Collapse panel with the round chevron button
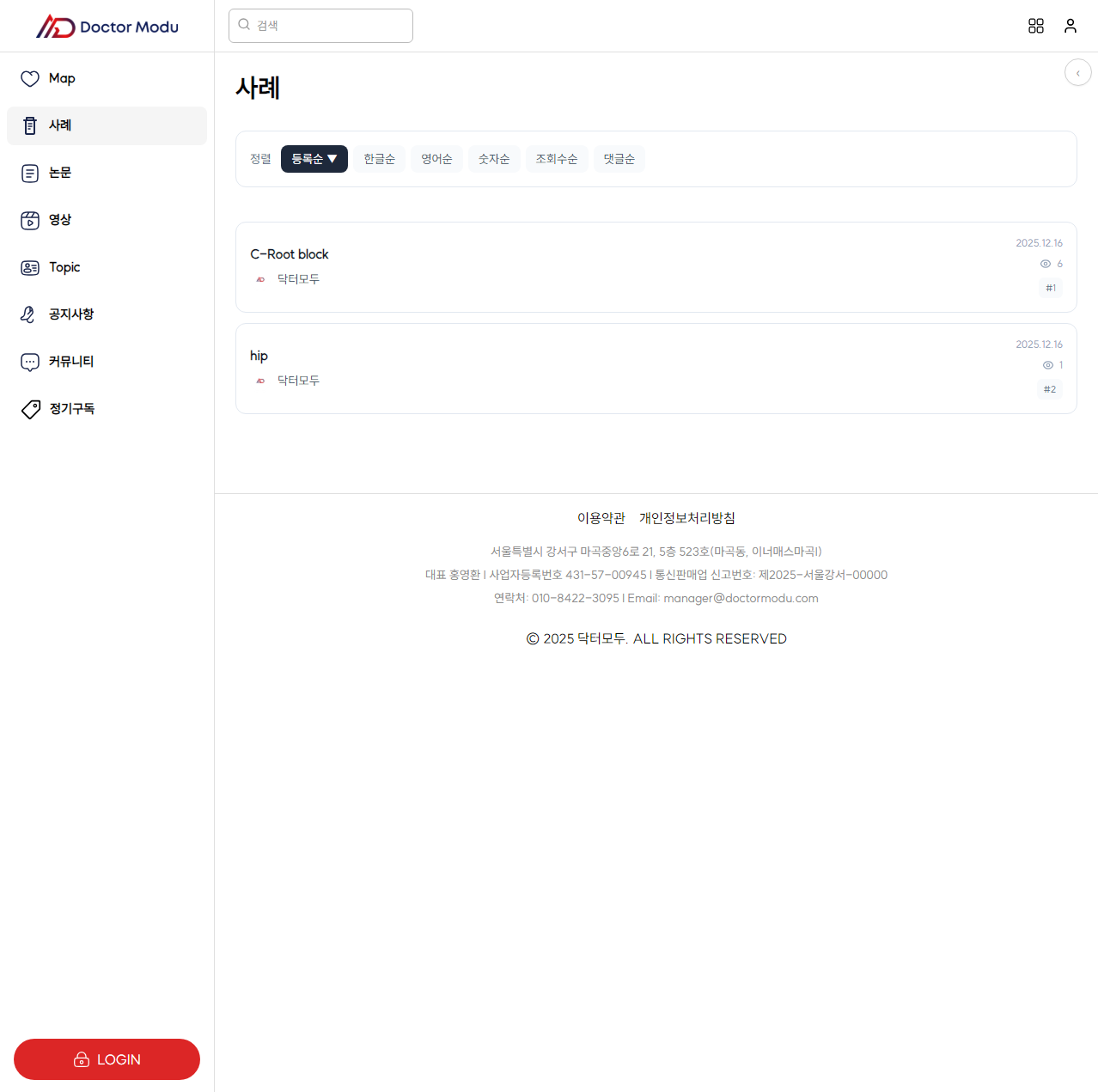This screenshot has height=1092, width=1098. [1077, 73]
